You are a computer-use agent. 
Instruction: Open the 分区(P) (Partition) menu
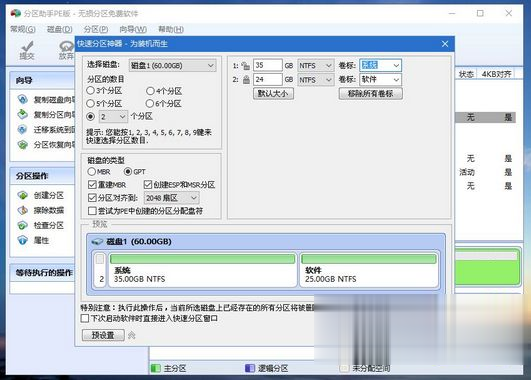[96, 29]
